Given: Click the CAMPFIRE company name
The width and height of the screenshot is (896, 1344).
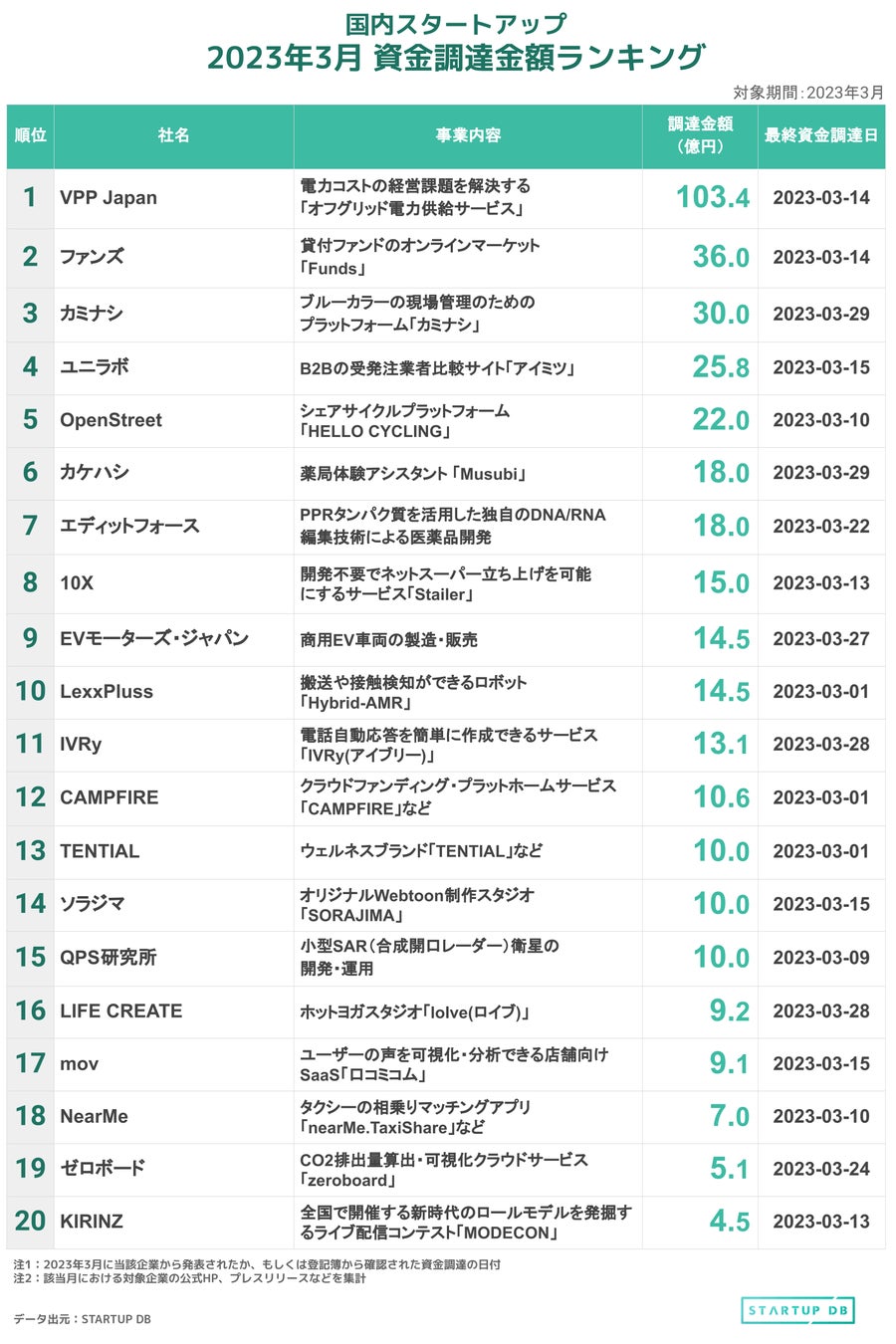Looking at the screenshot, I should (109, 797).
